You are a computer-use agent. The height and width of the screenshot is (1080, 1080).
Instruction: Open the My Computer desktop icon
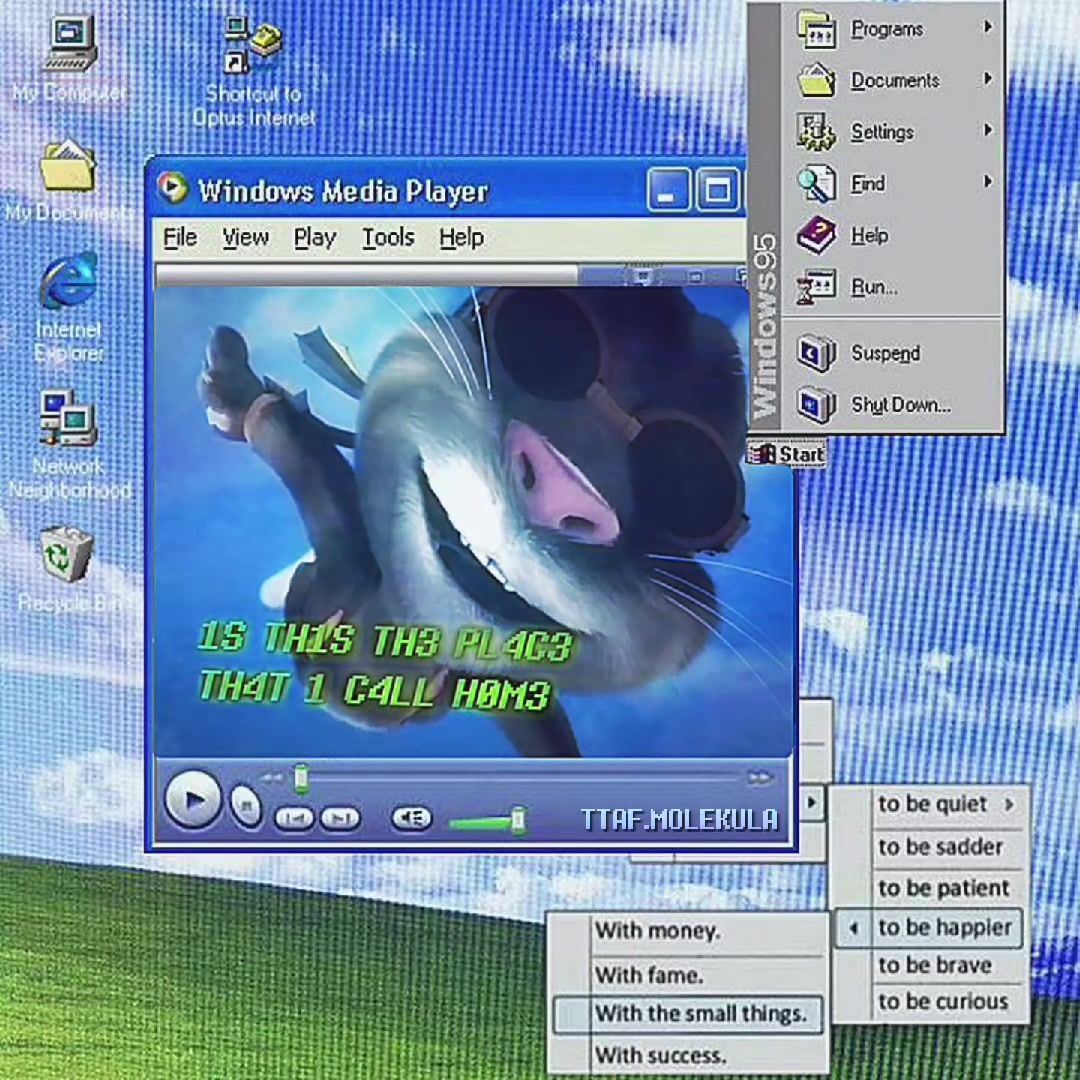pyautogui.click(x=70, y=45)
